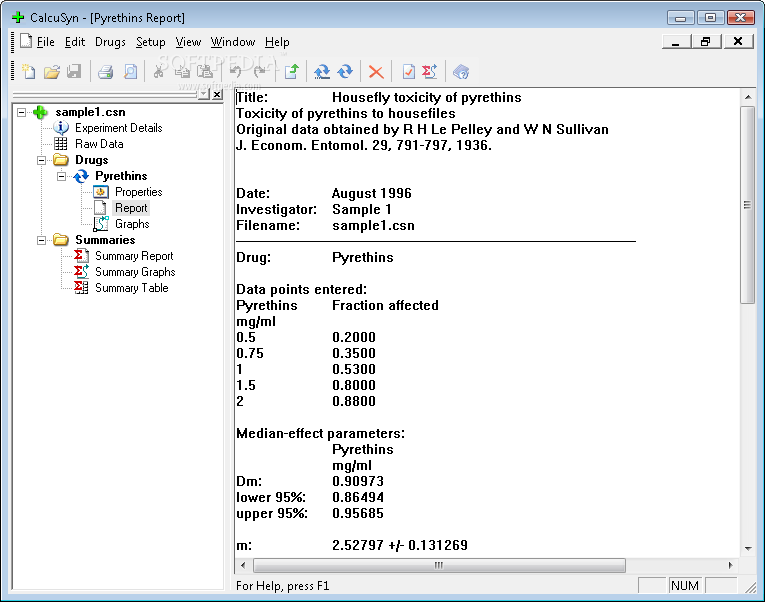This screenshot has height=602, width=765.
Task: Click the horizontal scrollbar thumb
Action: [439, 565]
